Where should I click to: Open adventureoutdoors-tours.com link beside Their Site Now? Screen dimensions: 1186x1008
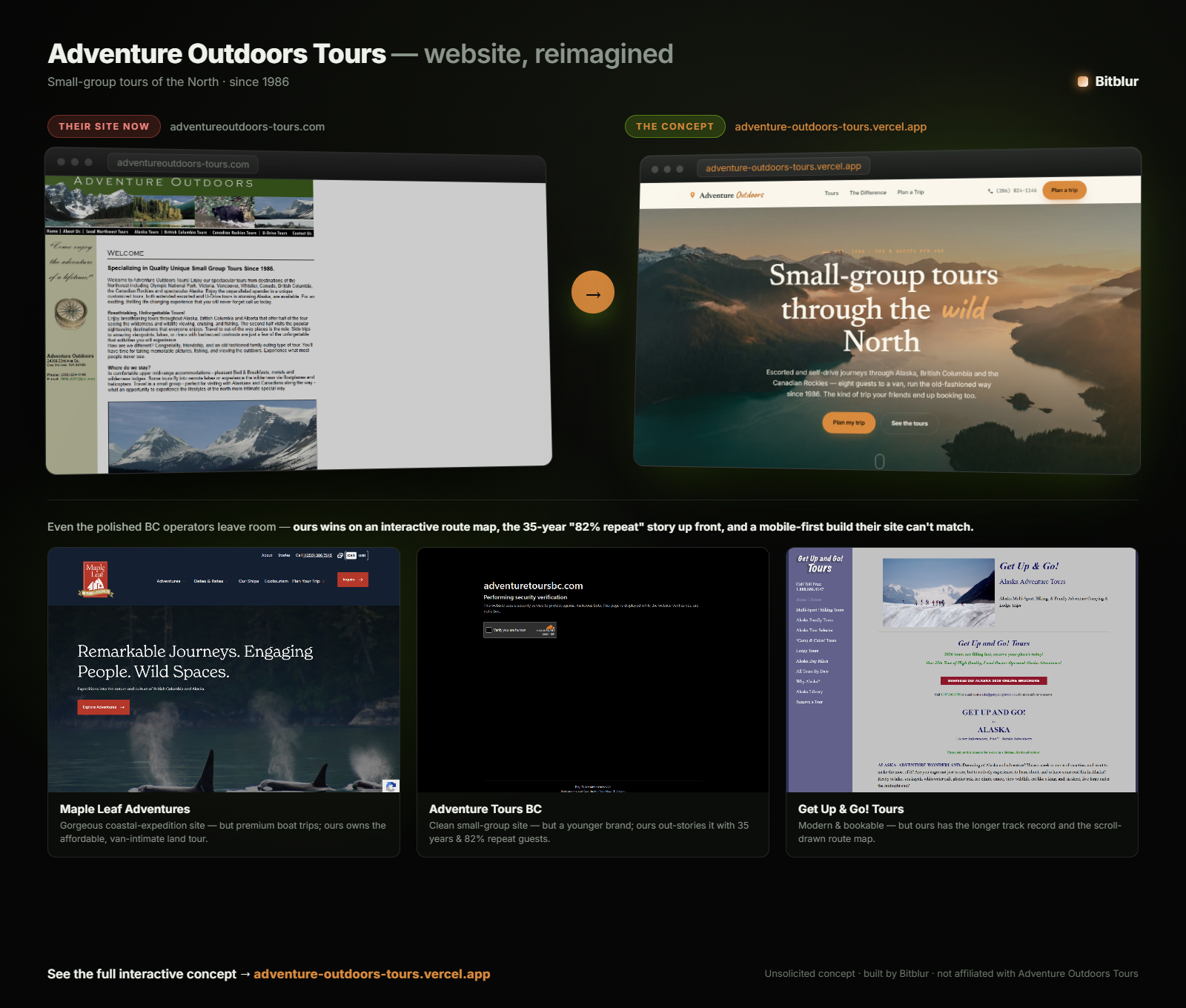[247, 127]
